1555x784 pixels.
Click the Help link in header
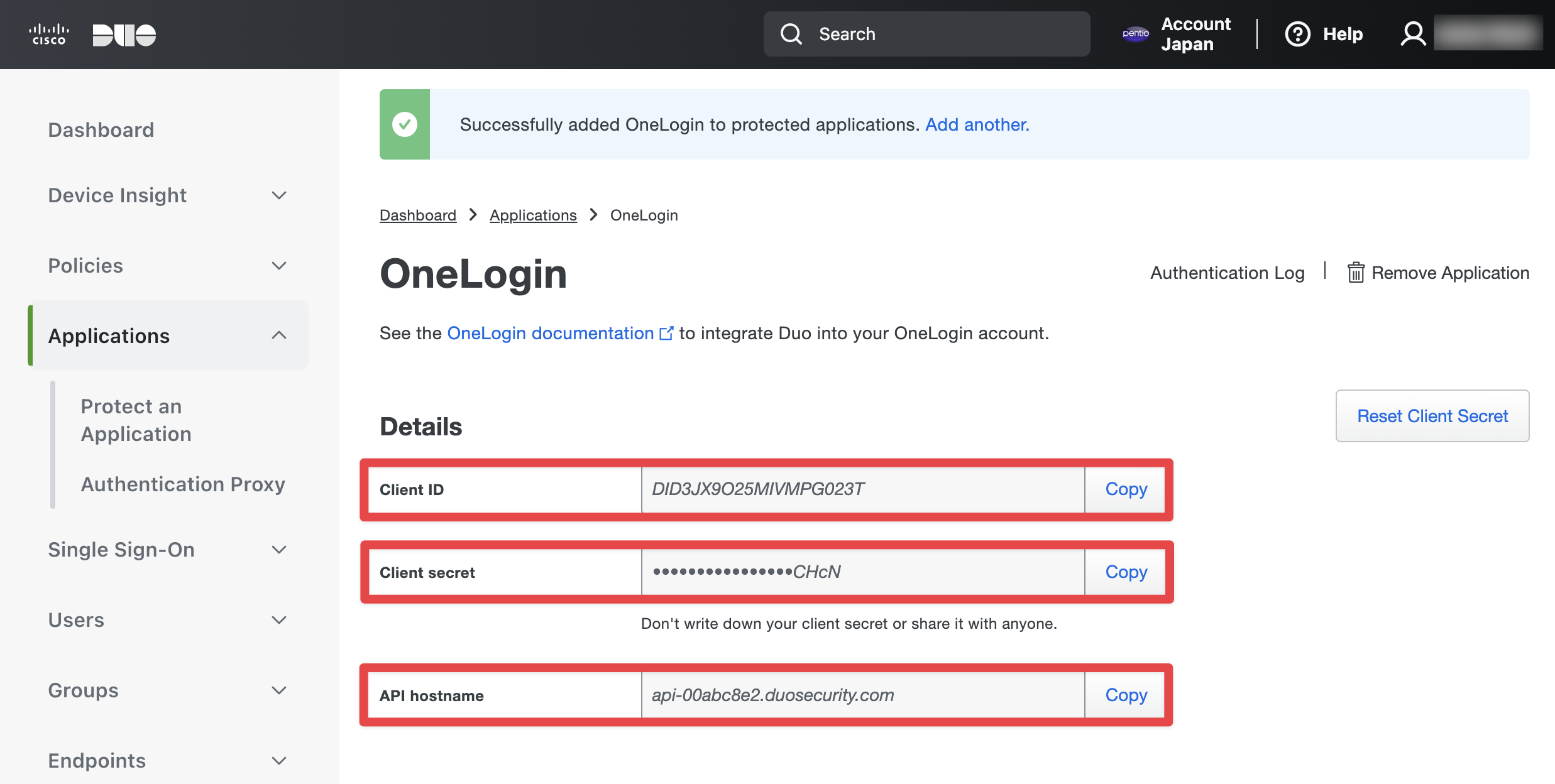click(1343, 34)
